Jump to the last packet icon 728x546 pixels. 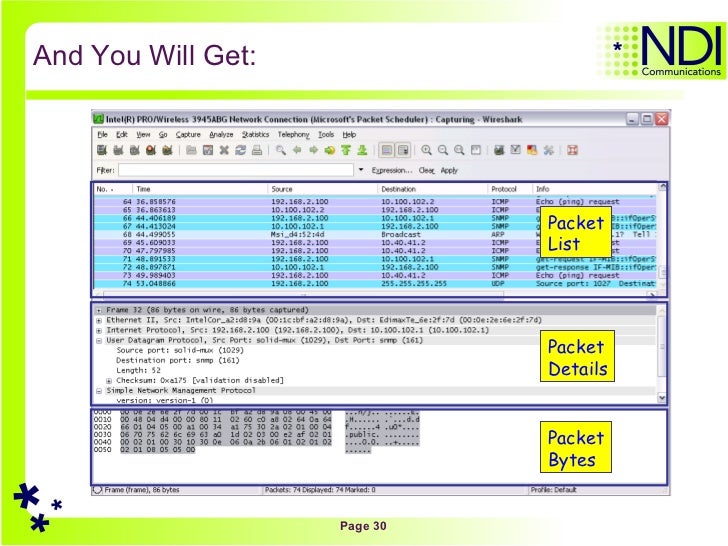pos(362,150)
